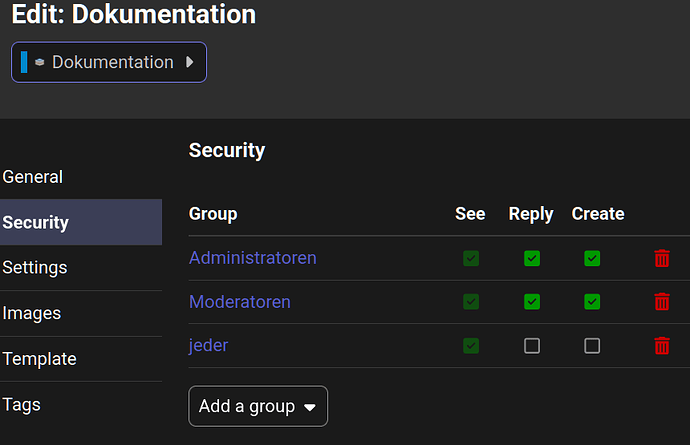This screenshot has height=445, width=690.
Task: Click the trash icon for jeder
Action: [662, 346]
